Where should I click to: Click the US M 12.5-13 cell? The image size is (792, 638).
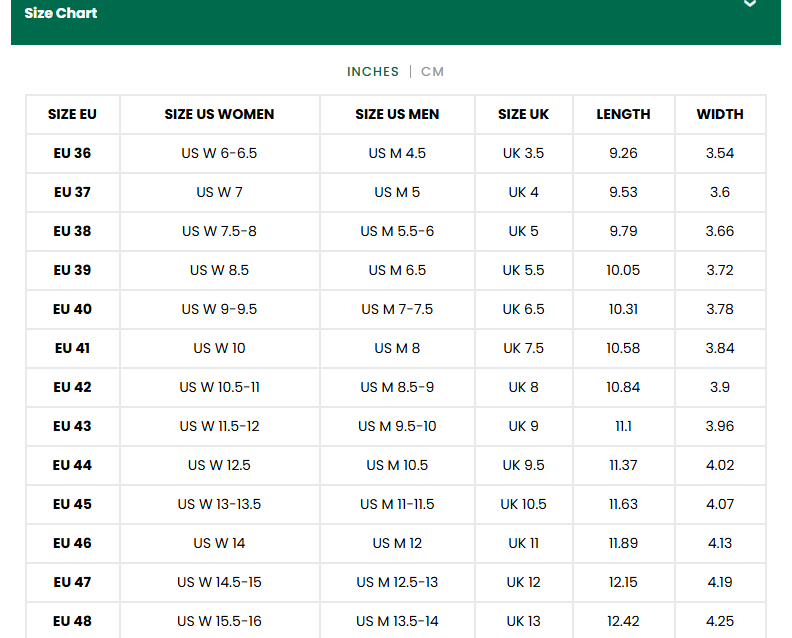[x=397, y=582]
